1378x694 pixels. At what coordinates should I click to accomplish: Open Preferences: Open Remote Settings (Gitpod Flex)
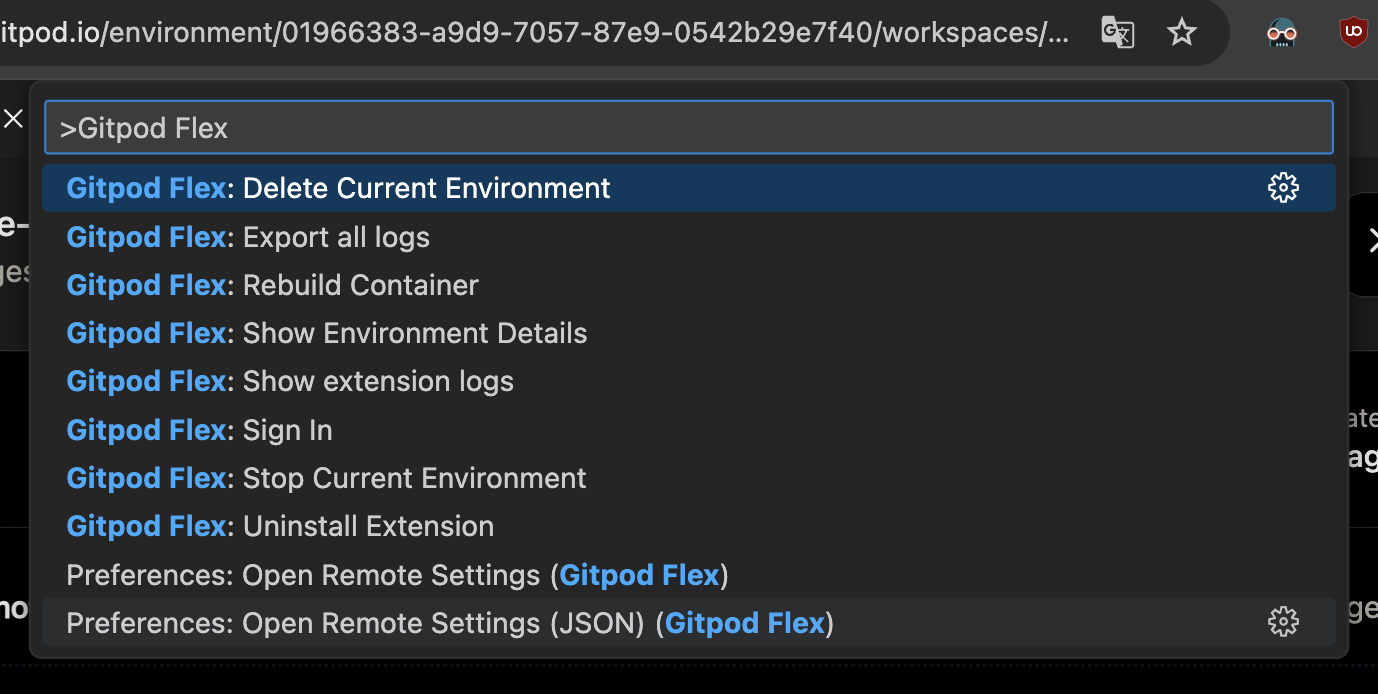click(x=689, y=575)
